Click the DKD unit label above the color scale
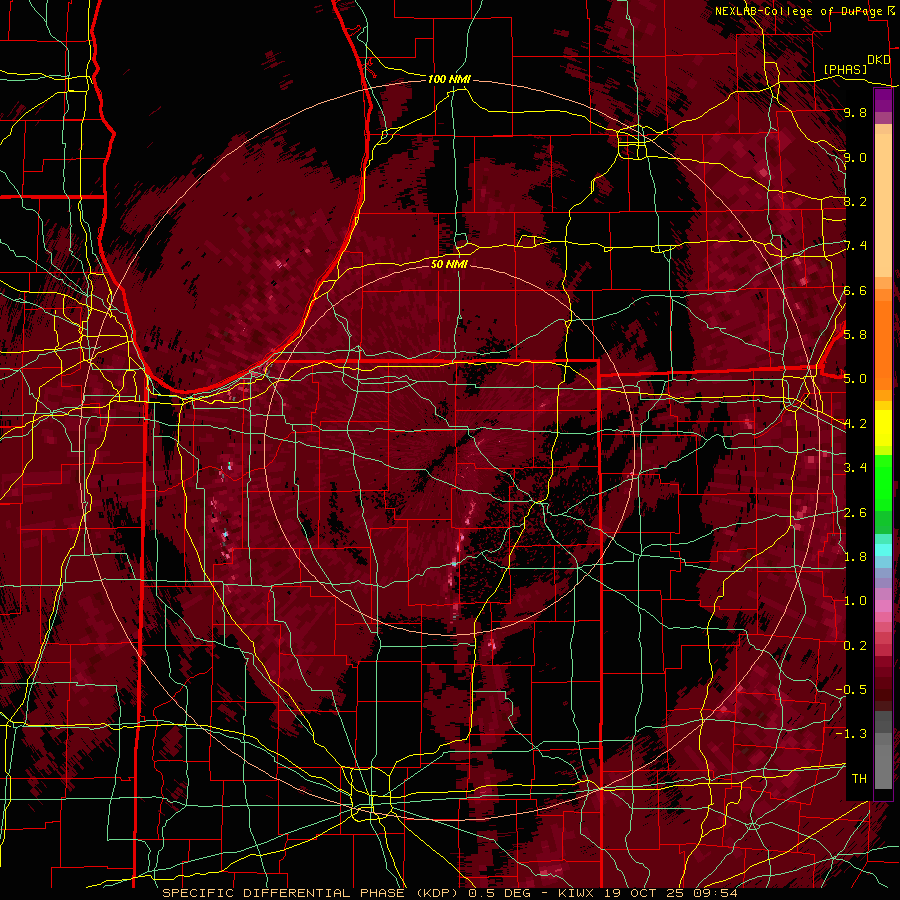This screenshot has width=900, height=900. [x=879, y=60]
